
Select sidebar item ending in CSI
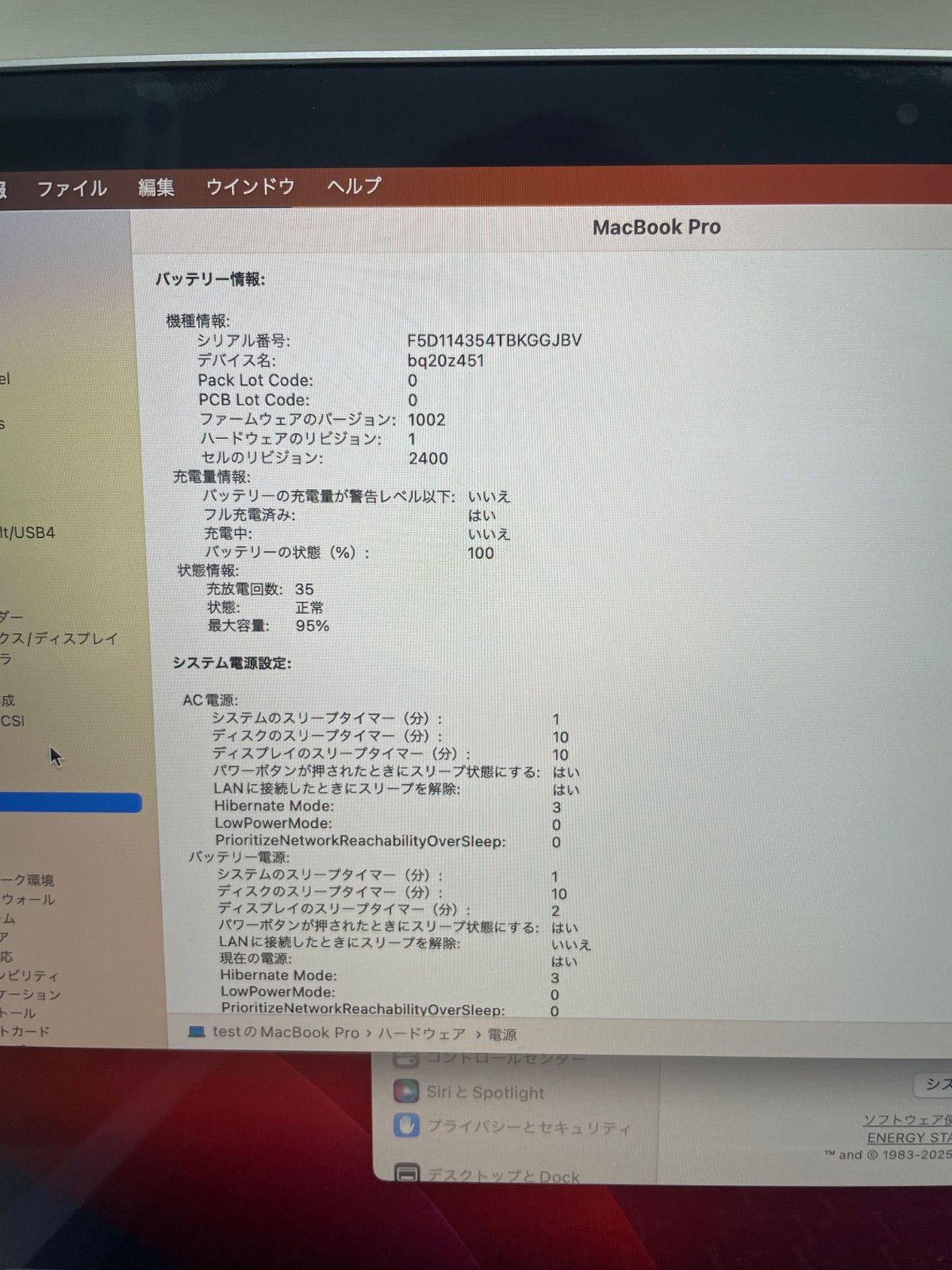point(13,721)
